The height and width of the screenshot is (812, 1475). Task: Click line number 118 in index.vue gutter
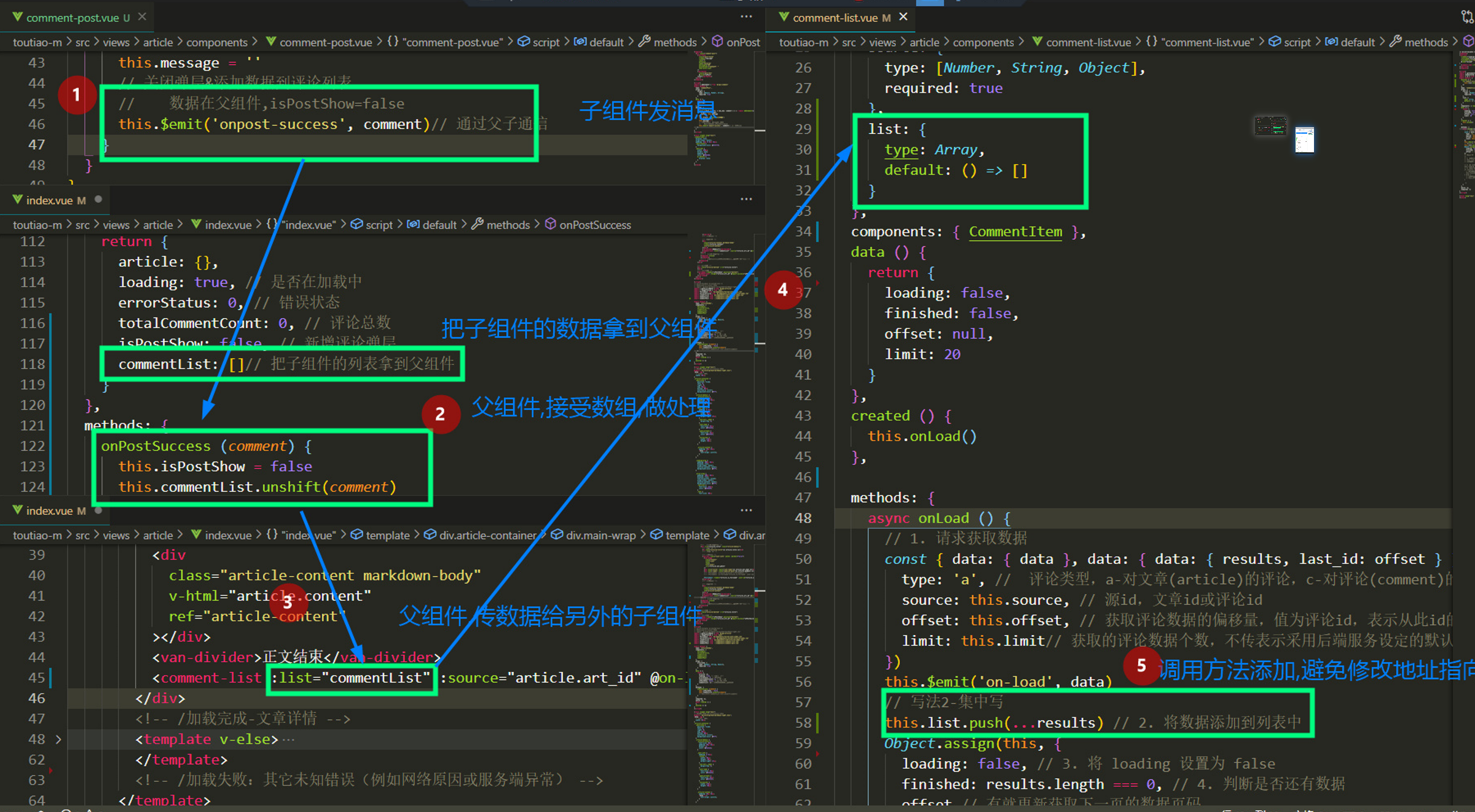click(x=33, y=364)
